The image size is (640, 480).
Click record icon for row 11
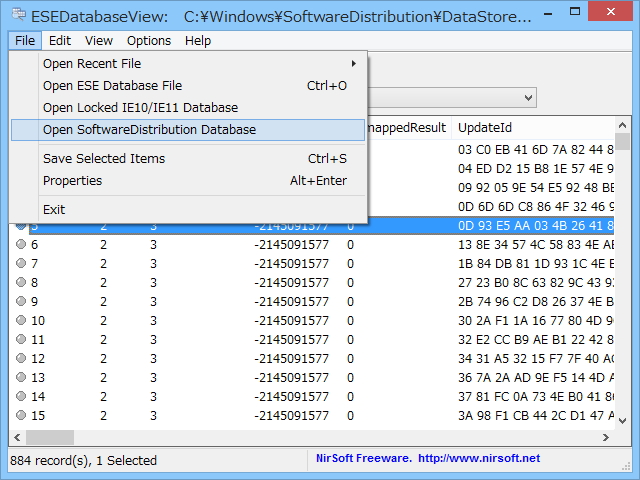pos(21,339)
